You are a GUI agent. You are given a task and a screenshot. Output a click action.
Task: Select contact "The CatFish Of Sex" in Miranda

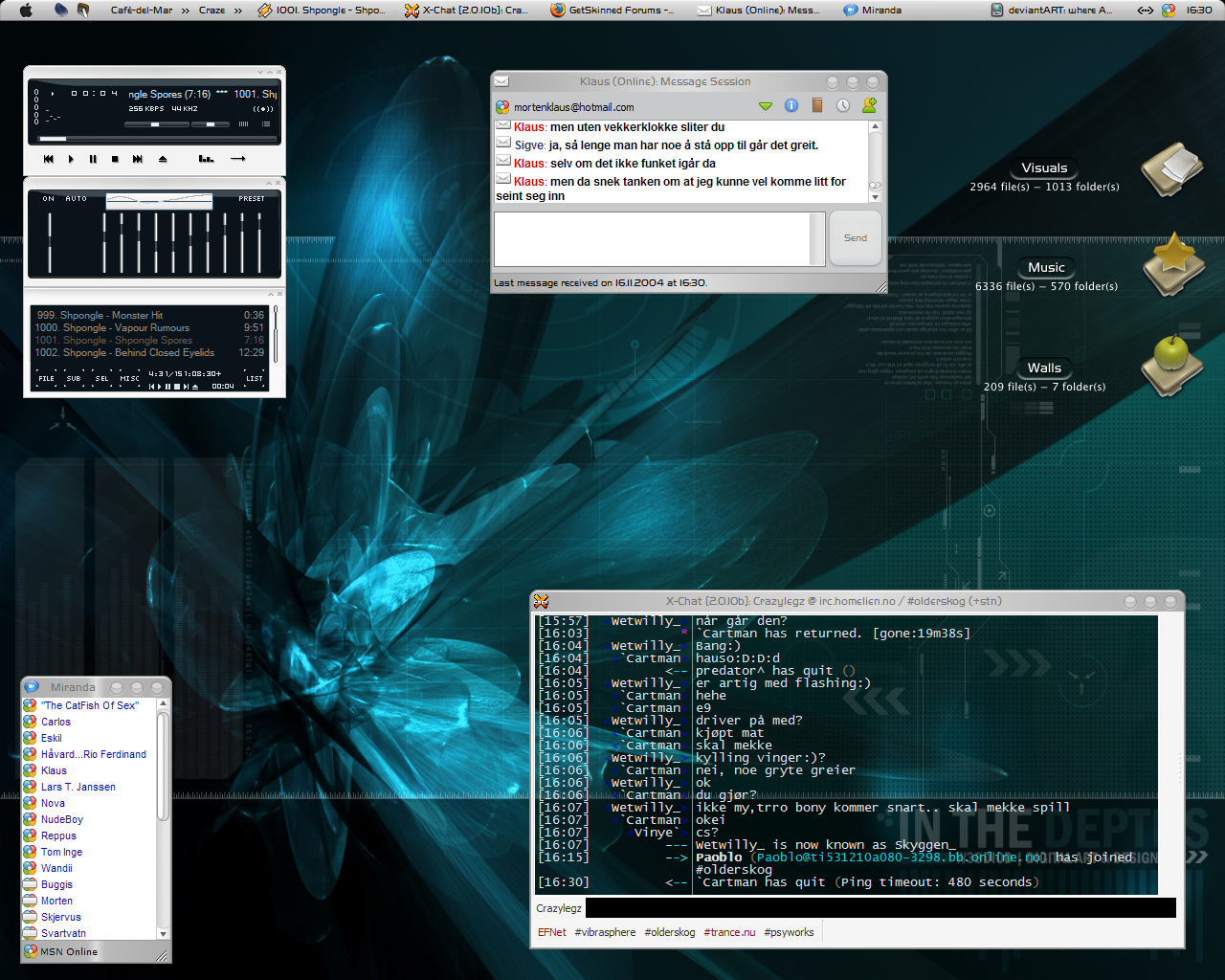(x=89, y=705)
